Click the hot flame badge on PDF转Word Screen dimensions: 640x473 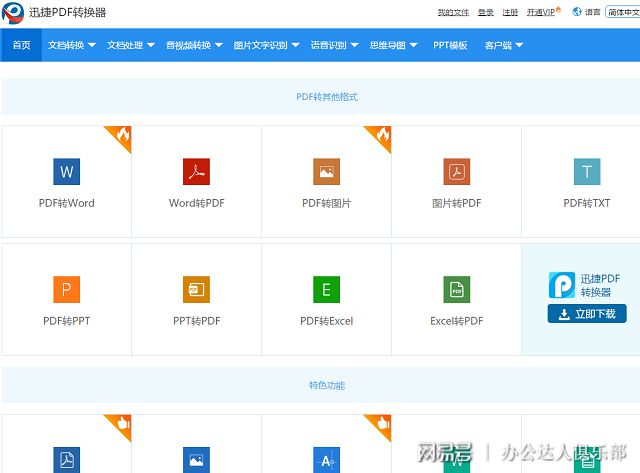[122, 135]
